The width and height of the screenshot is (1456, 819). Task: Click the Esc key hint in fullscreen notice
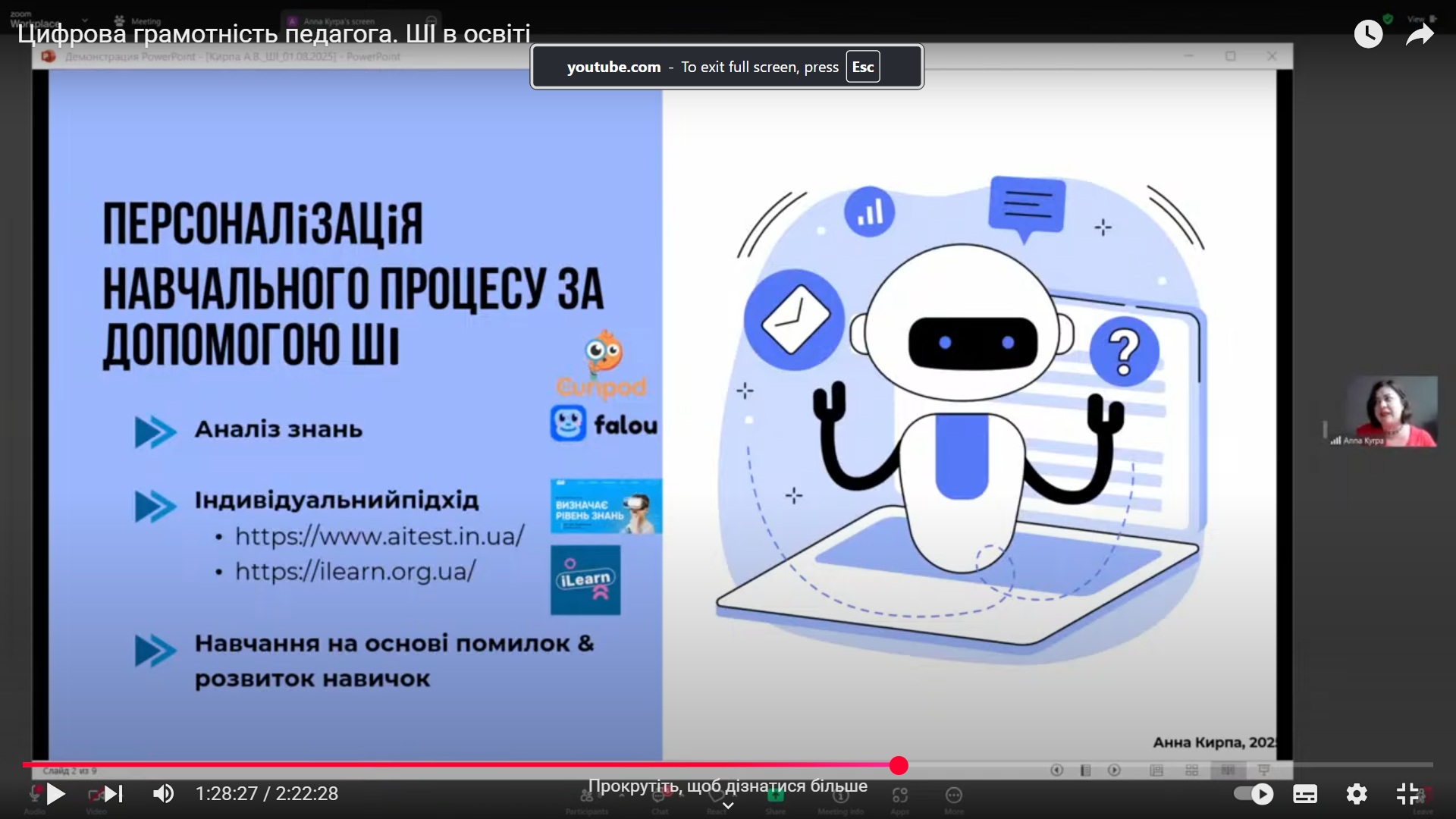pyautogui.click(x=863, y=67)
